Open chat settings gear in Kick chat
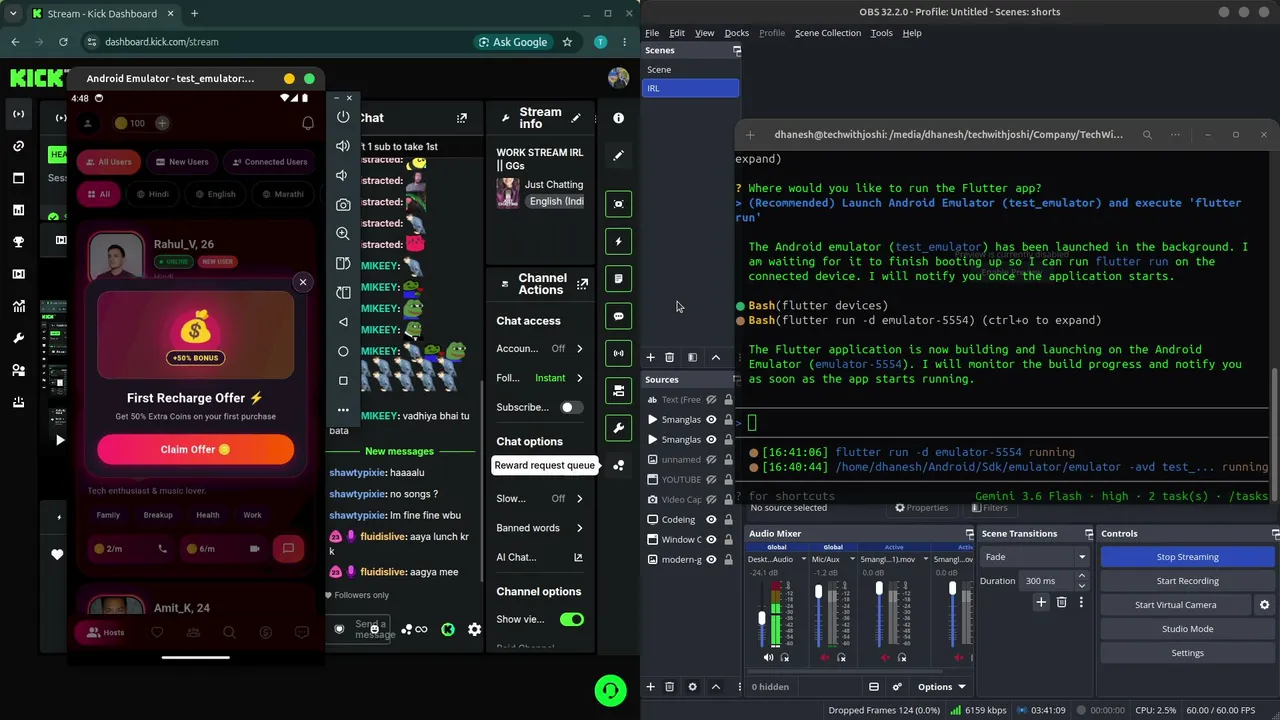 point(474,629)
